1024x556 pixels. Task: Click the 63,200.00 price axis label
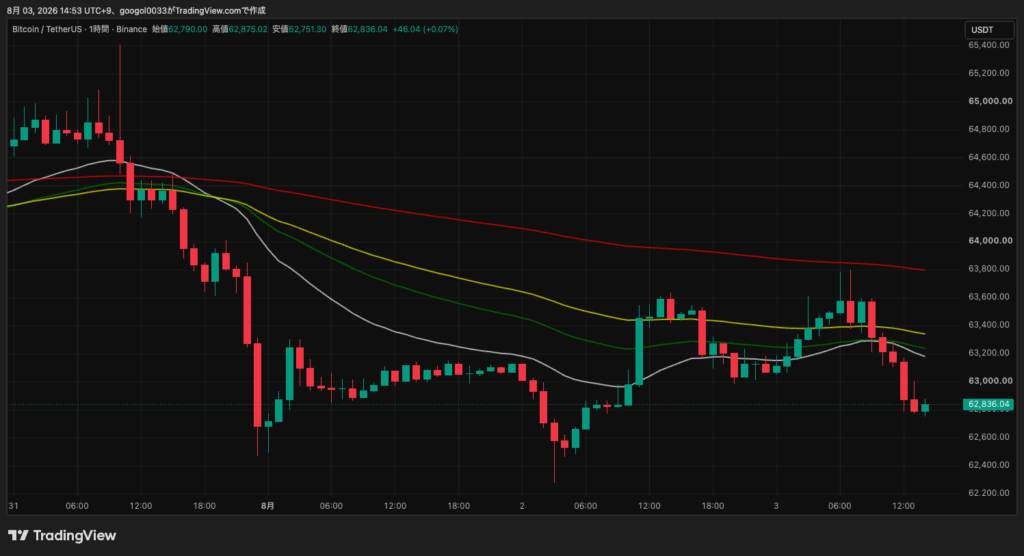point(989,353)
